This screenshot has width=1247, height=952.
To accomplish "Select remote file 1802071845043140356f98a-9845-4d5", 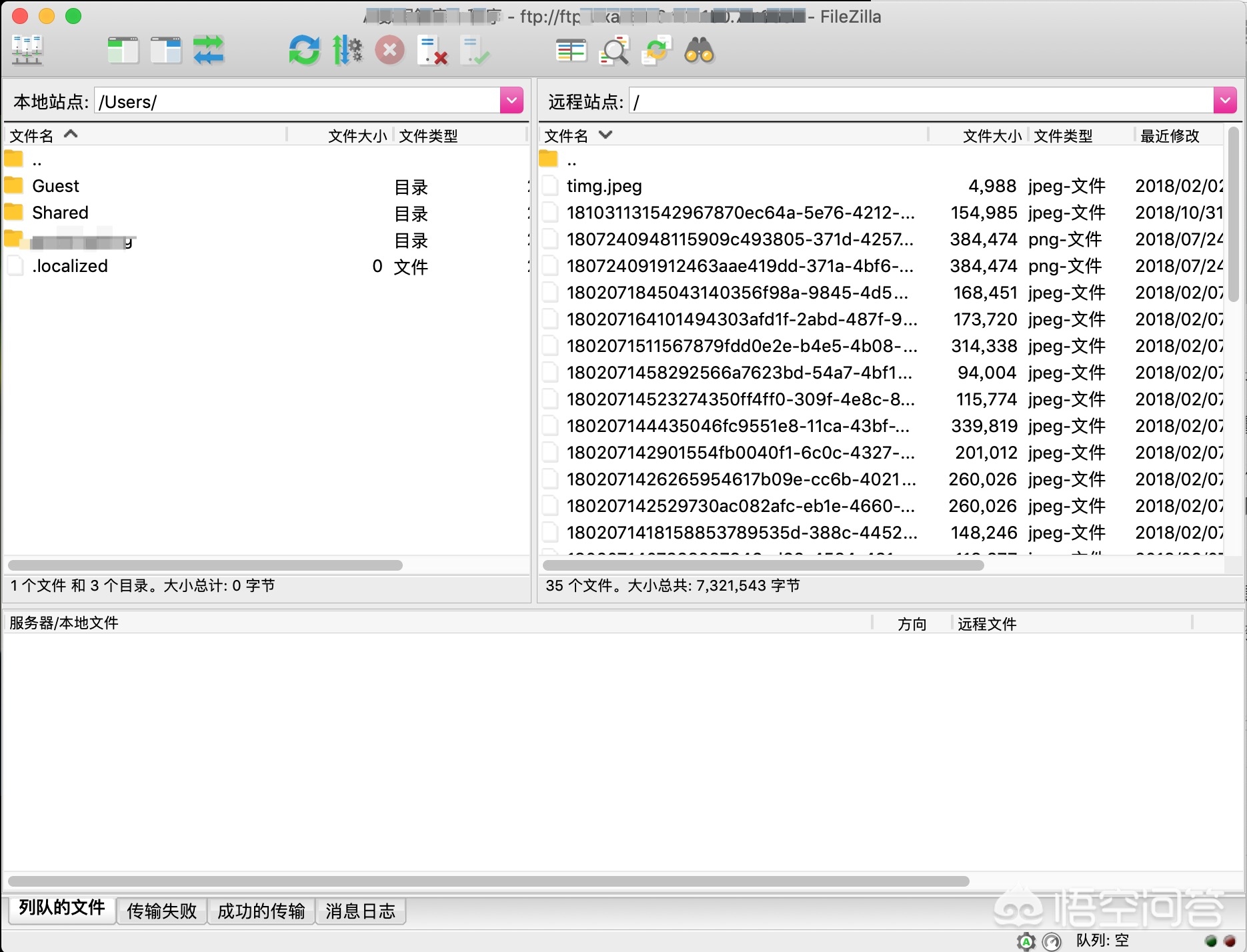I will (881, 293).
